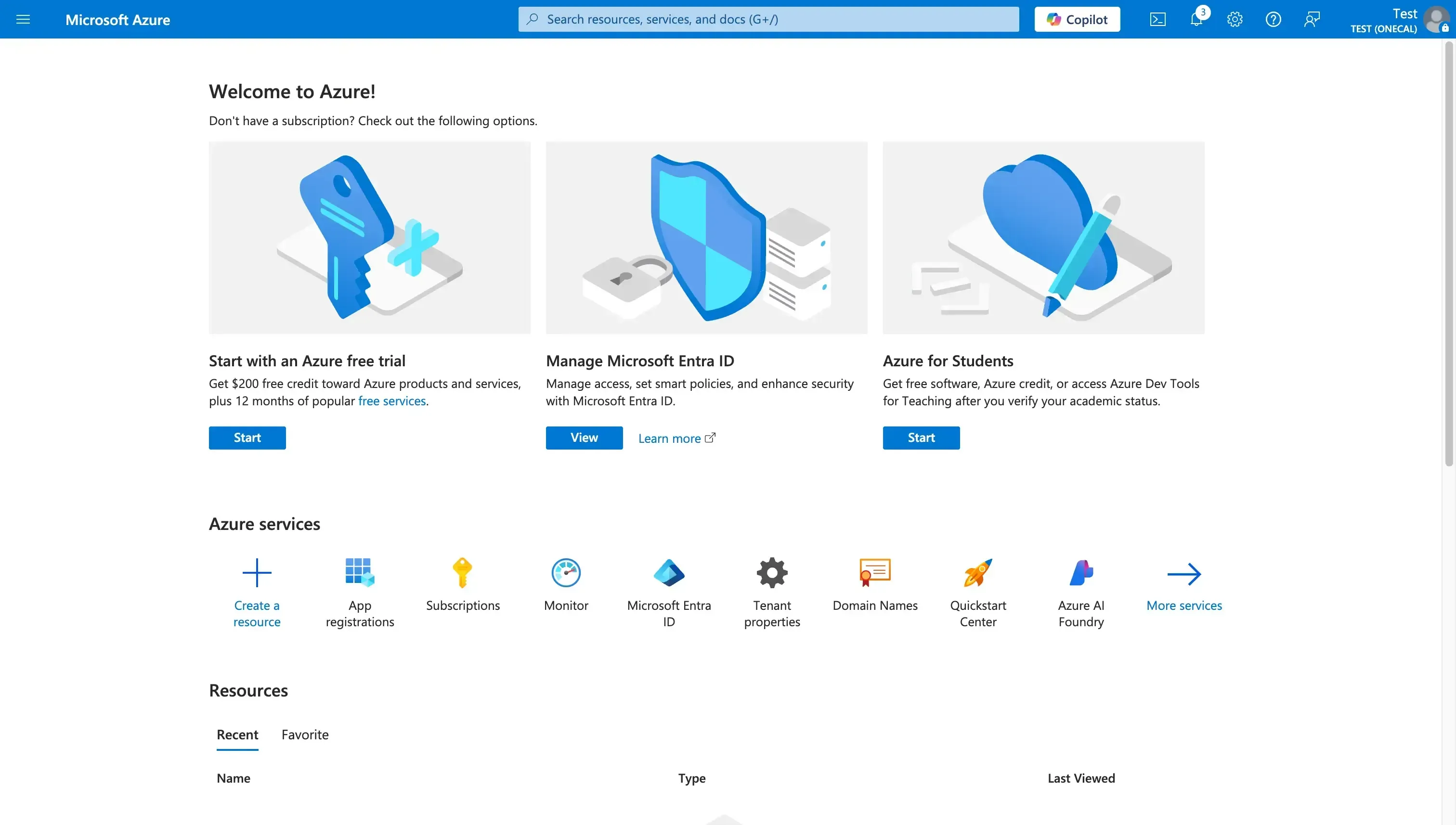Viewport: 1456px width, 825px height.
Task: Open Tenant properties gear icon
Action: (x=772, y=572)
